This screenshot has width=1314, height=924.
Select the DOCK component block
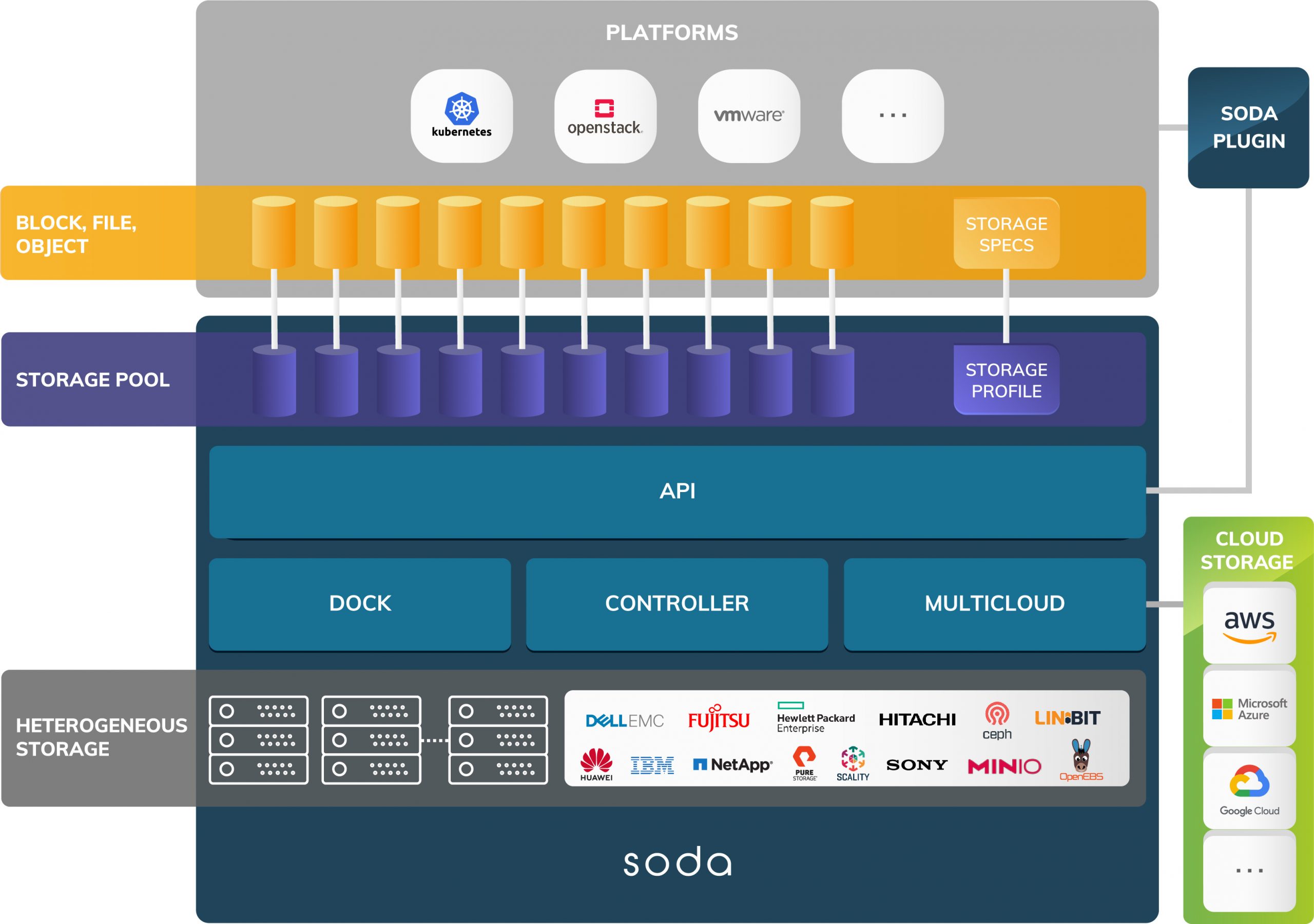[x=359, y=603]
